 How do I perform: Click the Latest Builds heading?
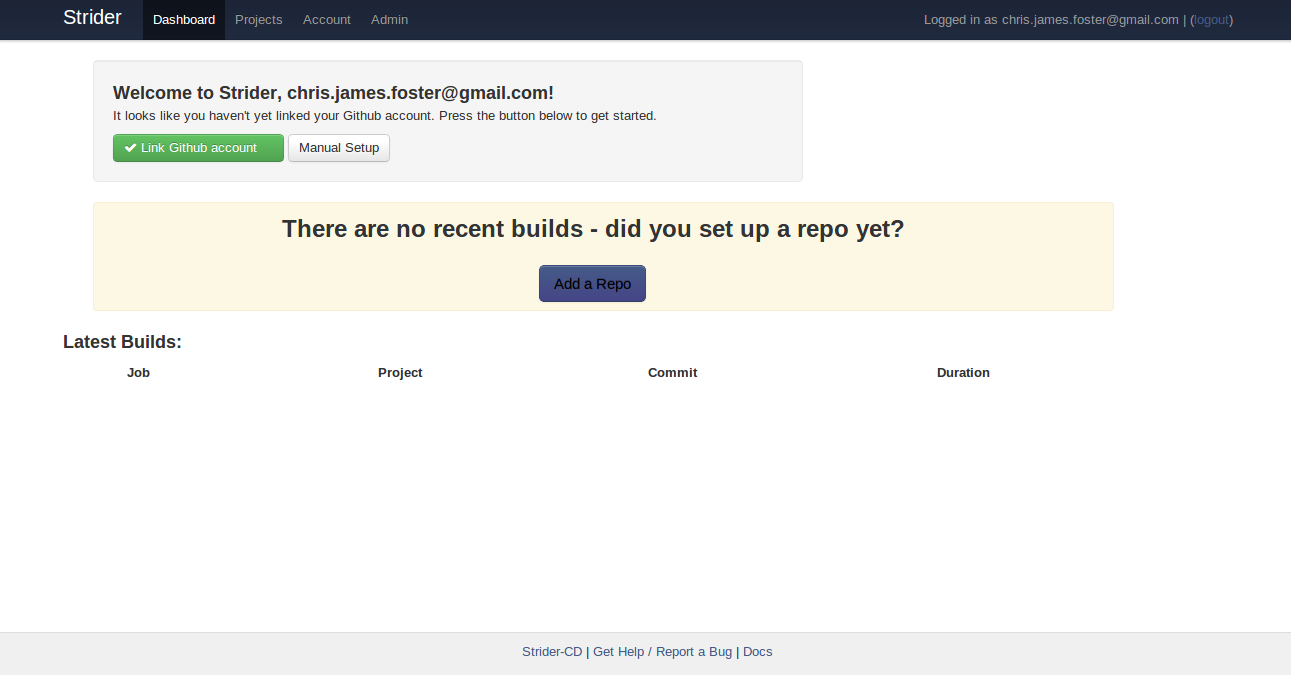122,342
